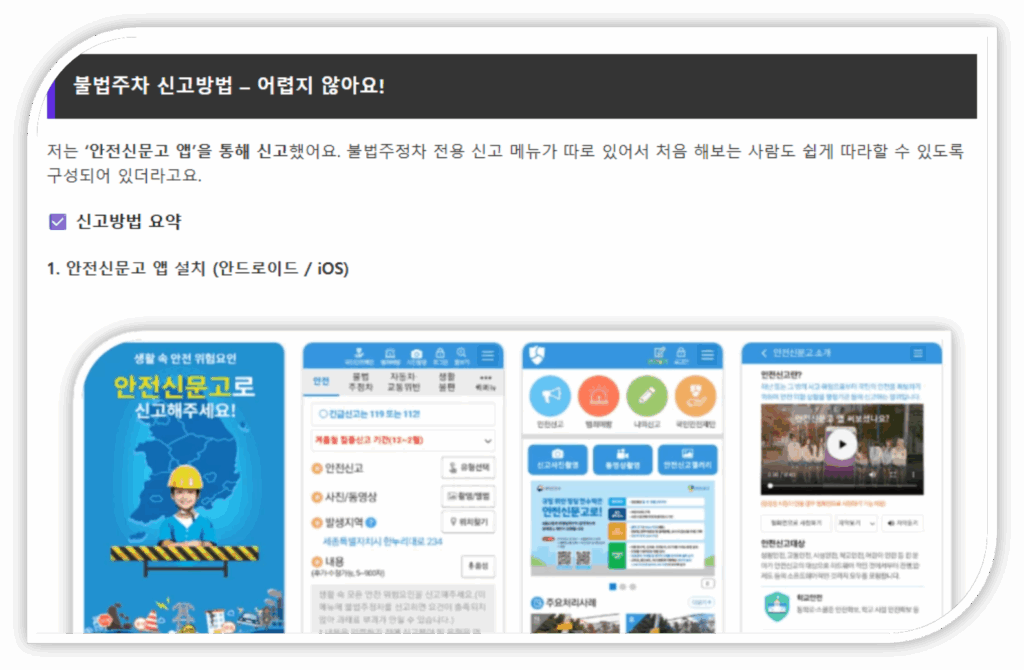Tap the camera icon in report form header

tap(416, 356)
